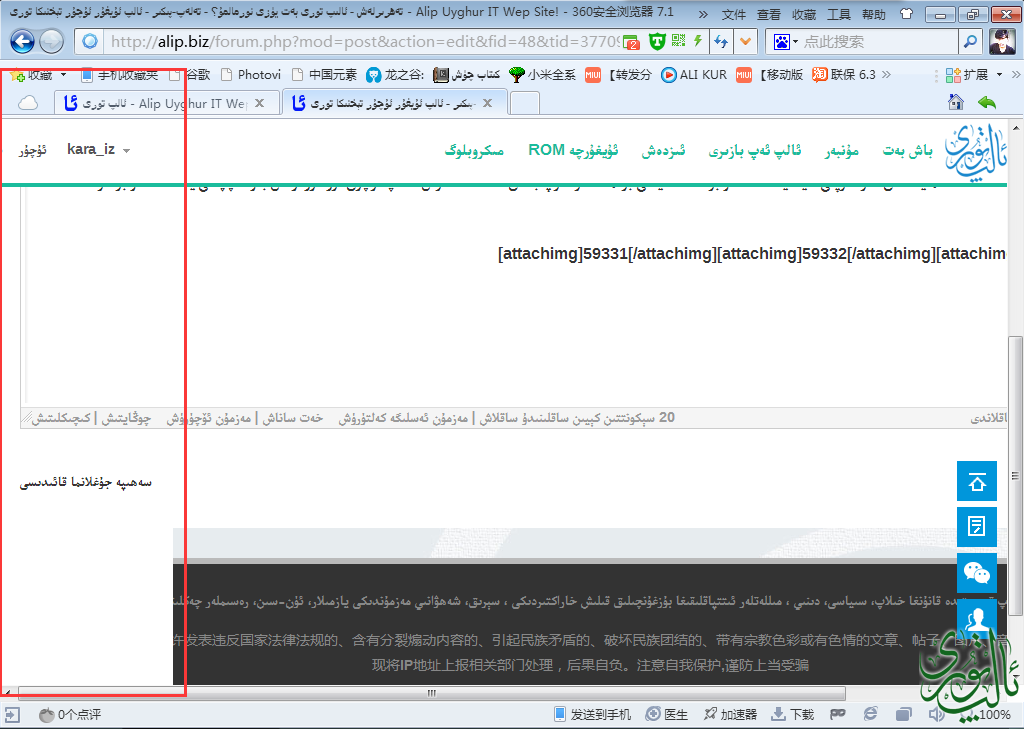Open the 中国元素 bookmark
This screenshot has height=729, width=1024.
coord(325,75)
